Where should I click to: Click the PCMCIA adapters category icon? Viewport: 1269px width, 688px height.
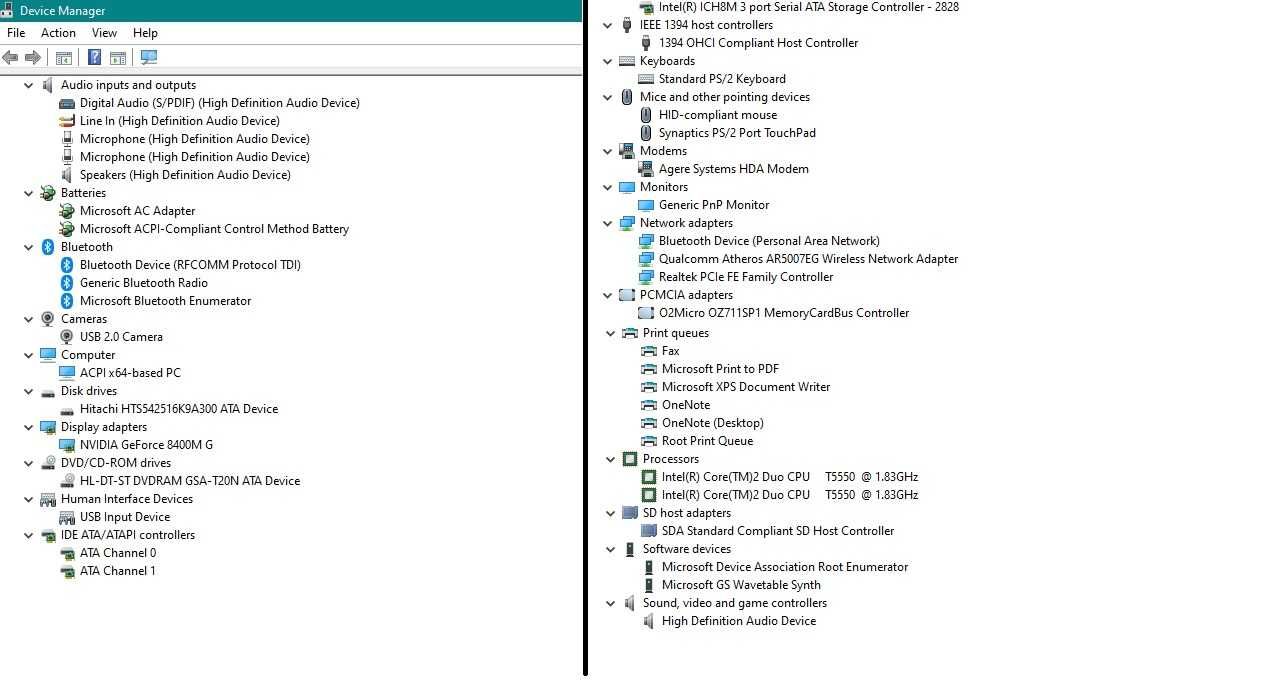pos(627,295)
